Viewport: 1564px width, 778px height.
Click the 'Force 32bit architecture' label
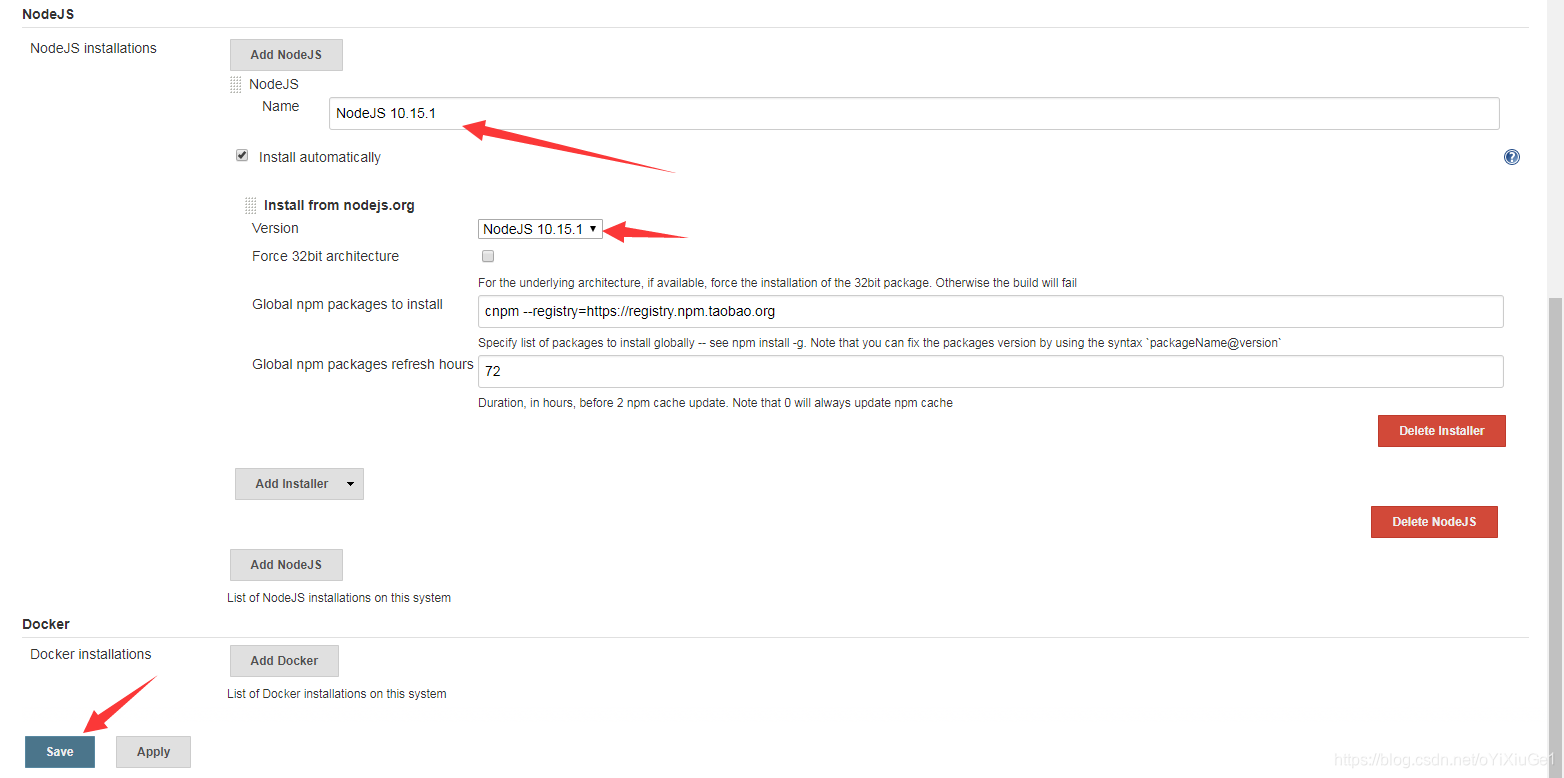tap(325, 256)
